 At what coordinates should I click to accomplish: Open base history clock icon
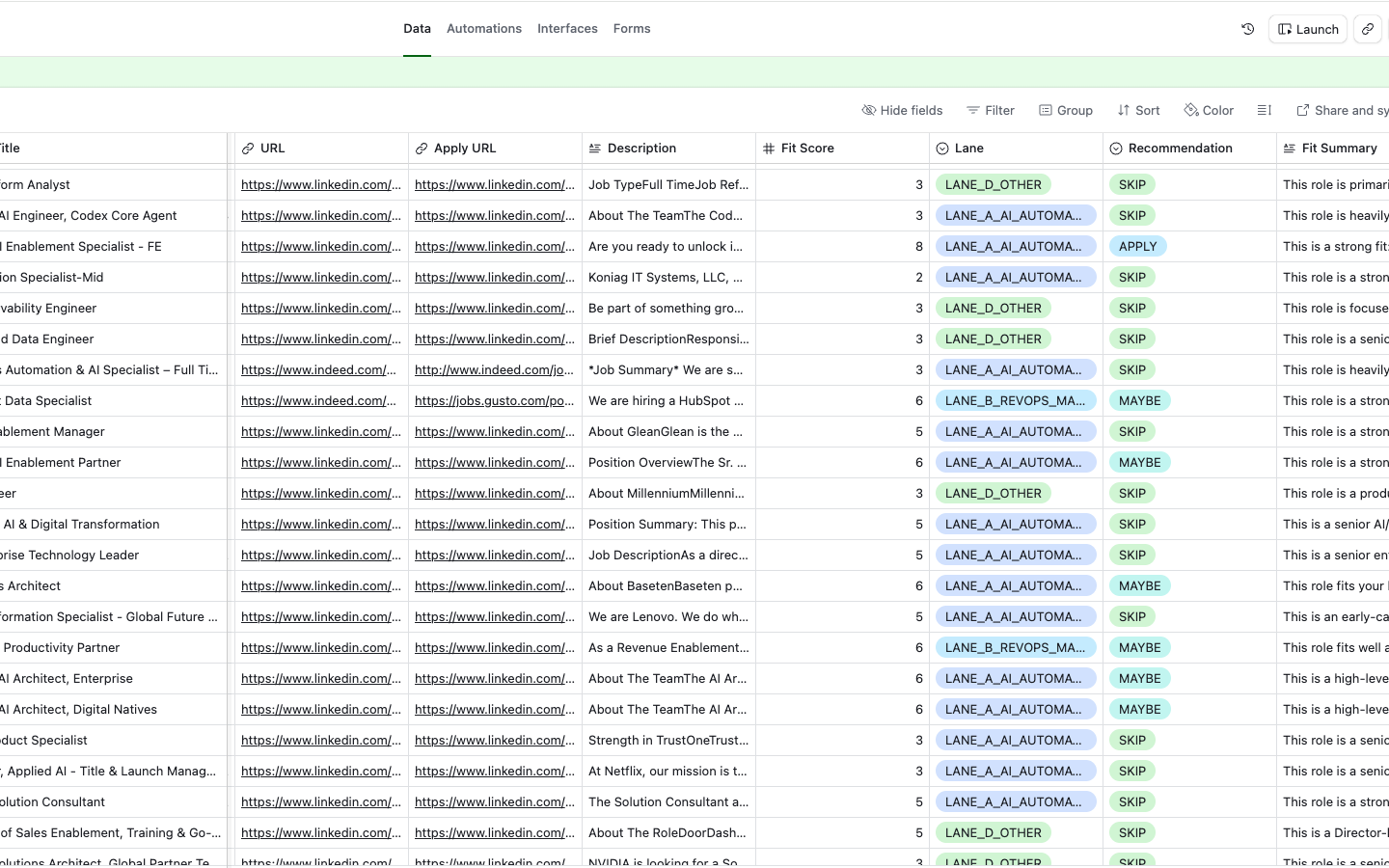[x=1247, y=29]
